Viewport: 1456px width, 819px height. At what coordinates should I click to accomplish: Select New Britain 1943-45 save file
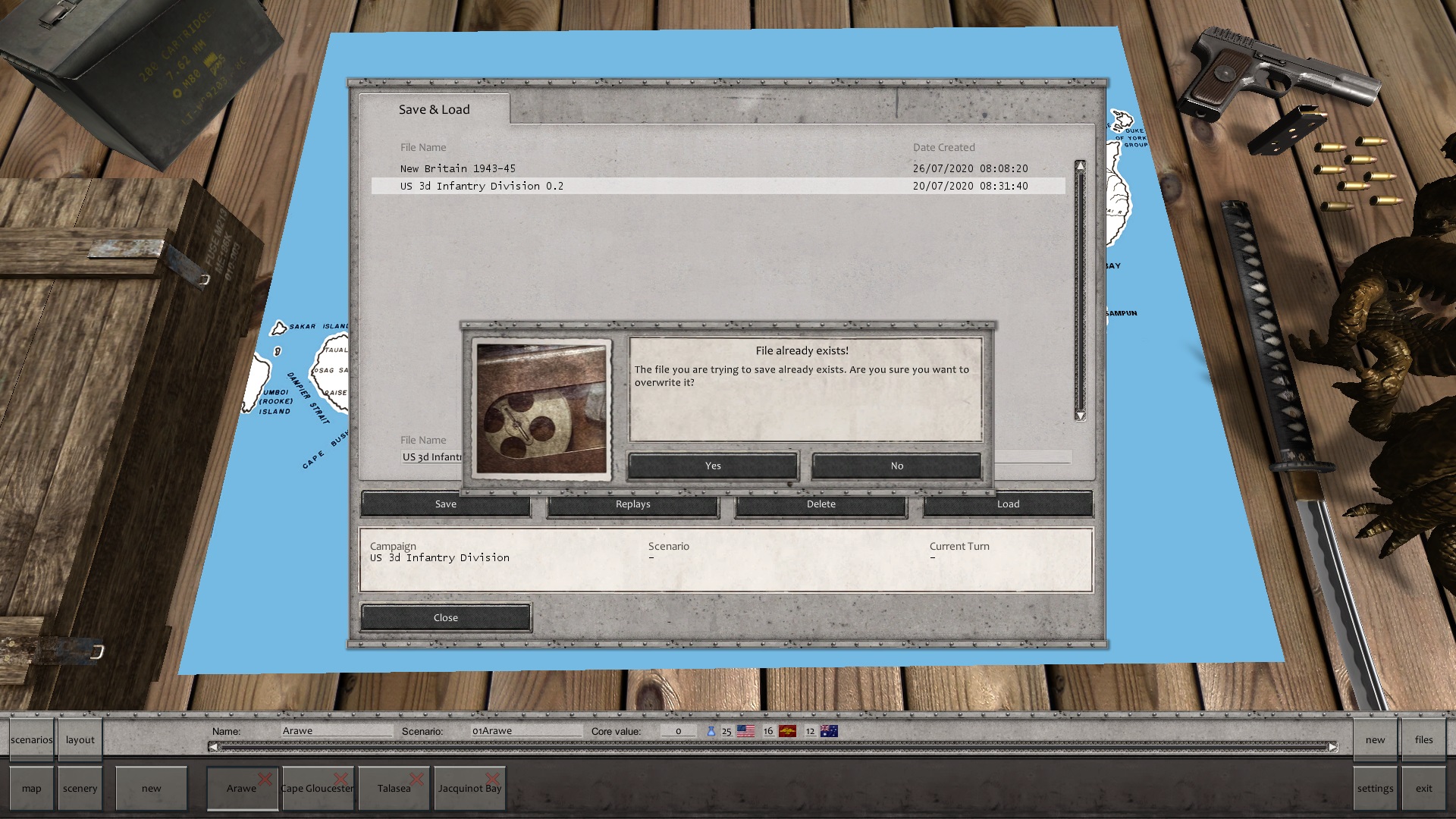pos(457,168)
